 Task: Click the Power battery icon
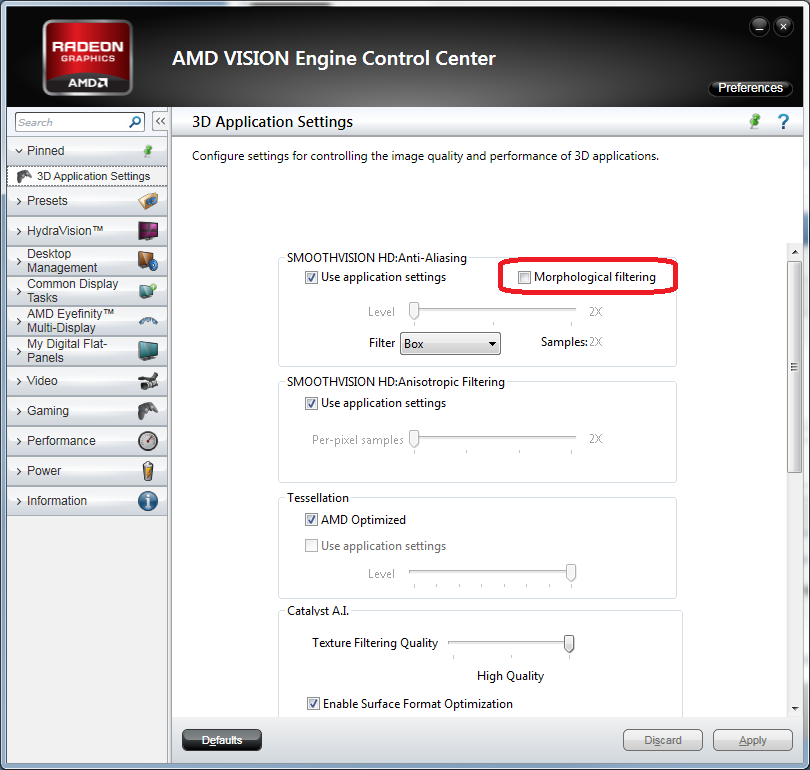(x=148, y=471)
